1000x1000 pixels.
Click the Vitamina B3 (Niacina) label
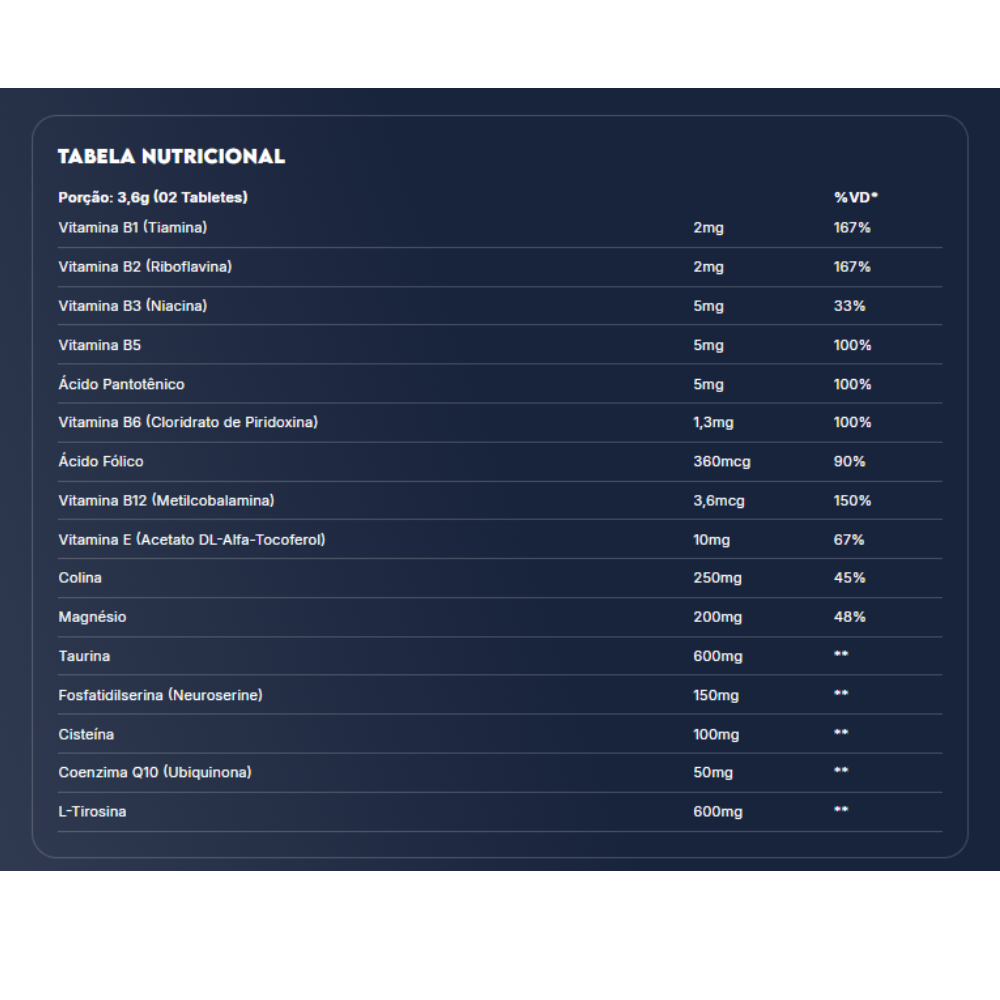pos(133,306)
